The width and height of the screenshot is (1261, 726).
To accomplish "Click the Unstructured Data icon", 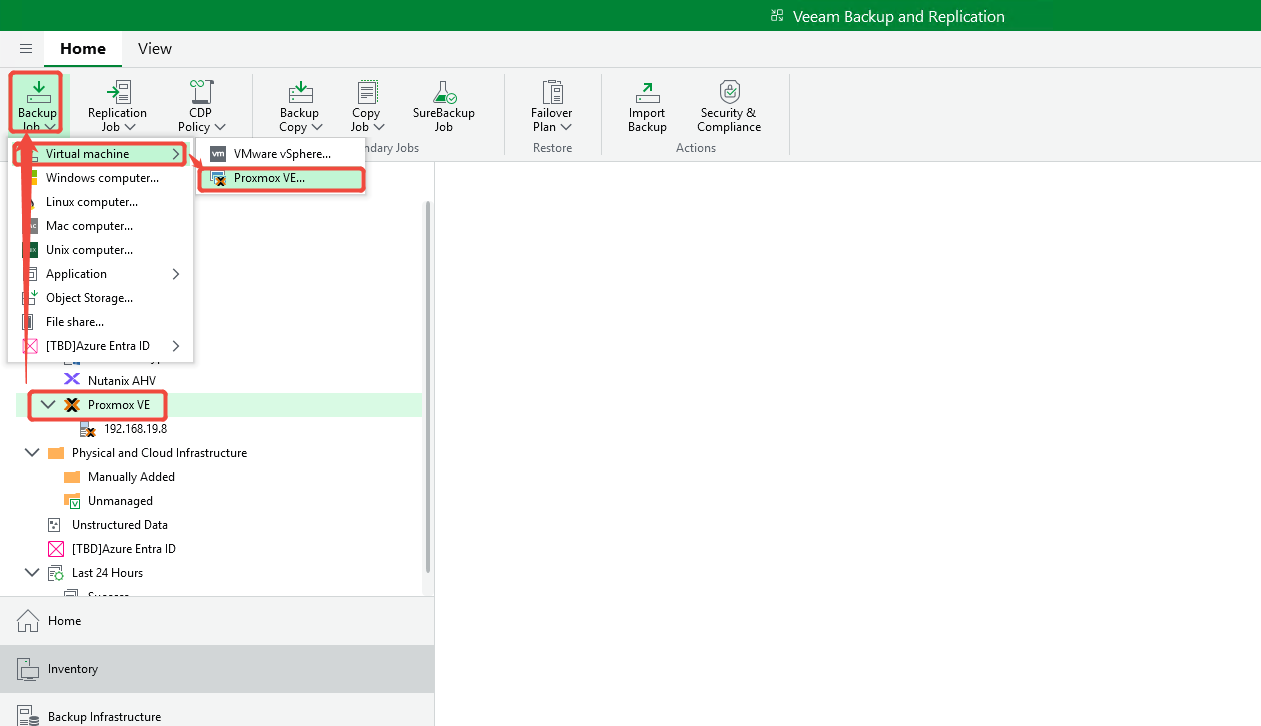I will click(x=55, y=525).
